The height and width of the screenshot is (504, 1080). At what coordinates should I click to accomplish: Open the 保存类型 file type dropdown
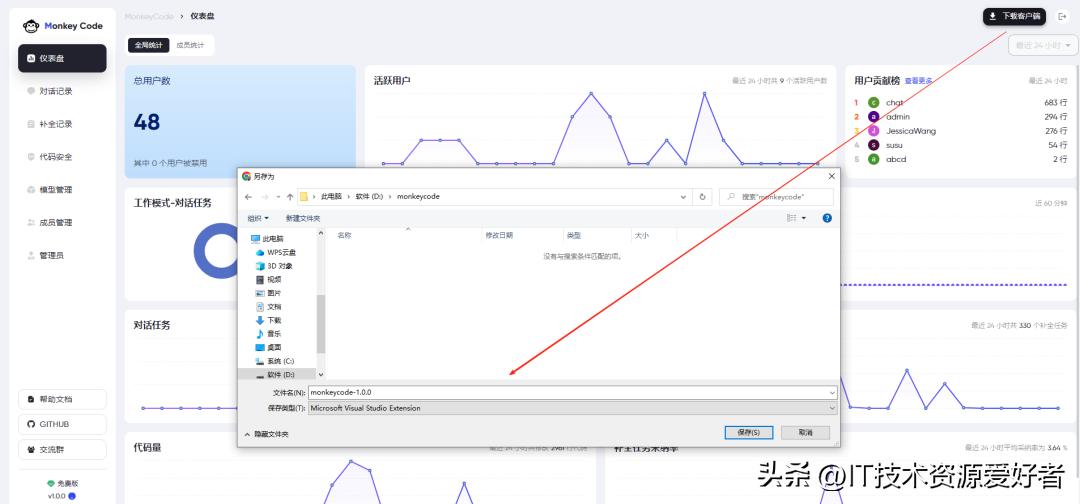[572, 408]
